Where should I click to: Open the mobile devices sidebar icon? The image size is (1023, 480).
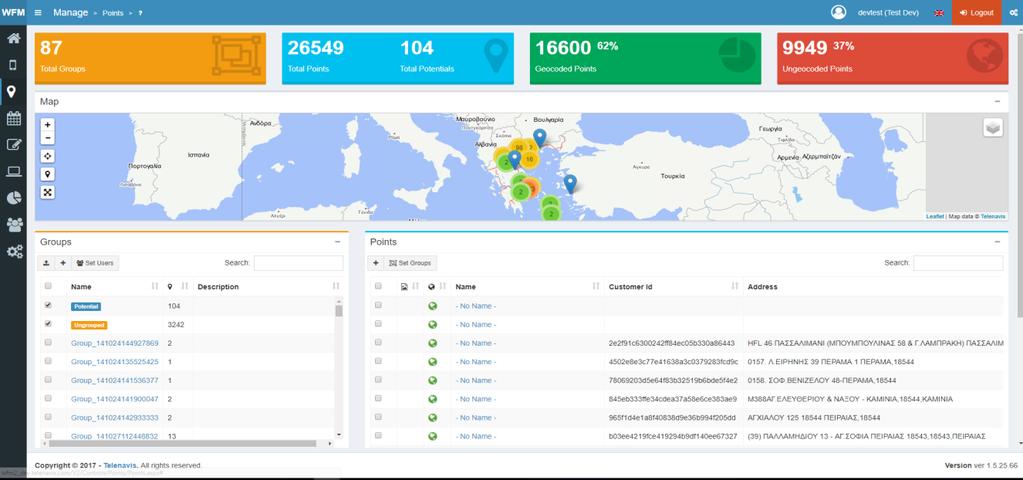[x=13, y=65]
